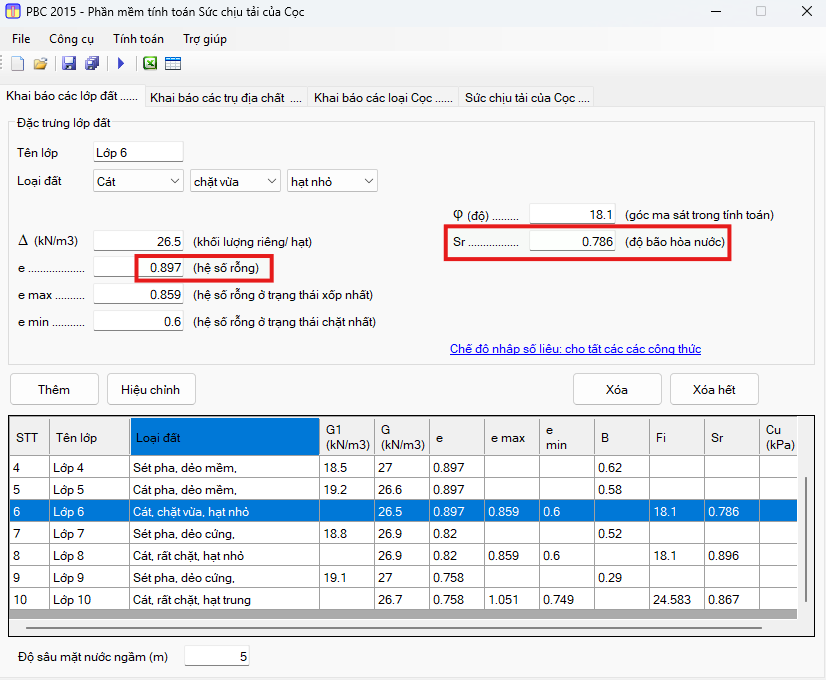Click the 0.29 B value cell
This screenshot has width=826, height=680.
click(x=622, y=578)
